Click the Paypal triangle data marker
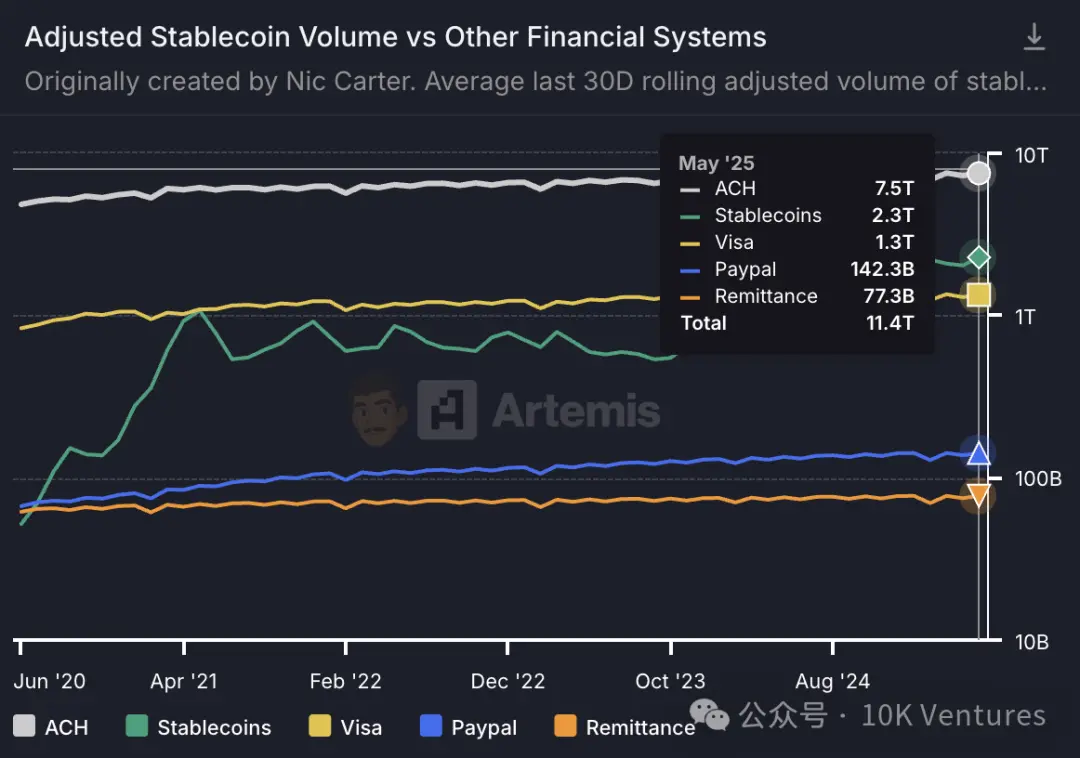Screen dimensions: 1080x758 click(978, 453)
